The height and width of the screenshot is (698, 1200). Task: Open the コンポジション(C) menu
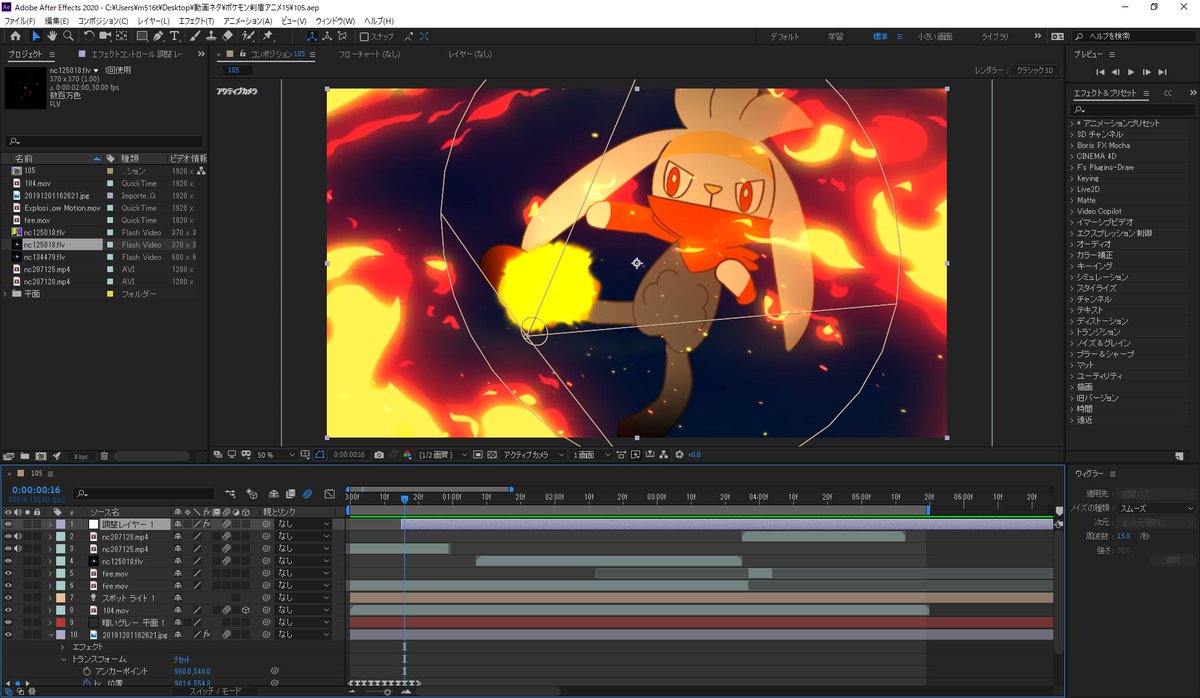103,20
